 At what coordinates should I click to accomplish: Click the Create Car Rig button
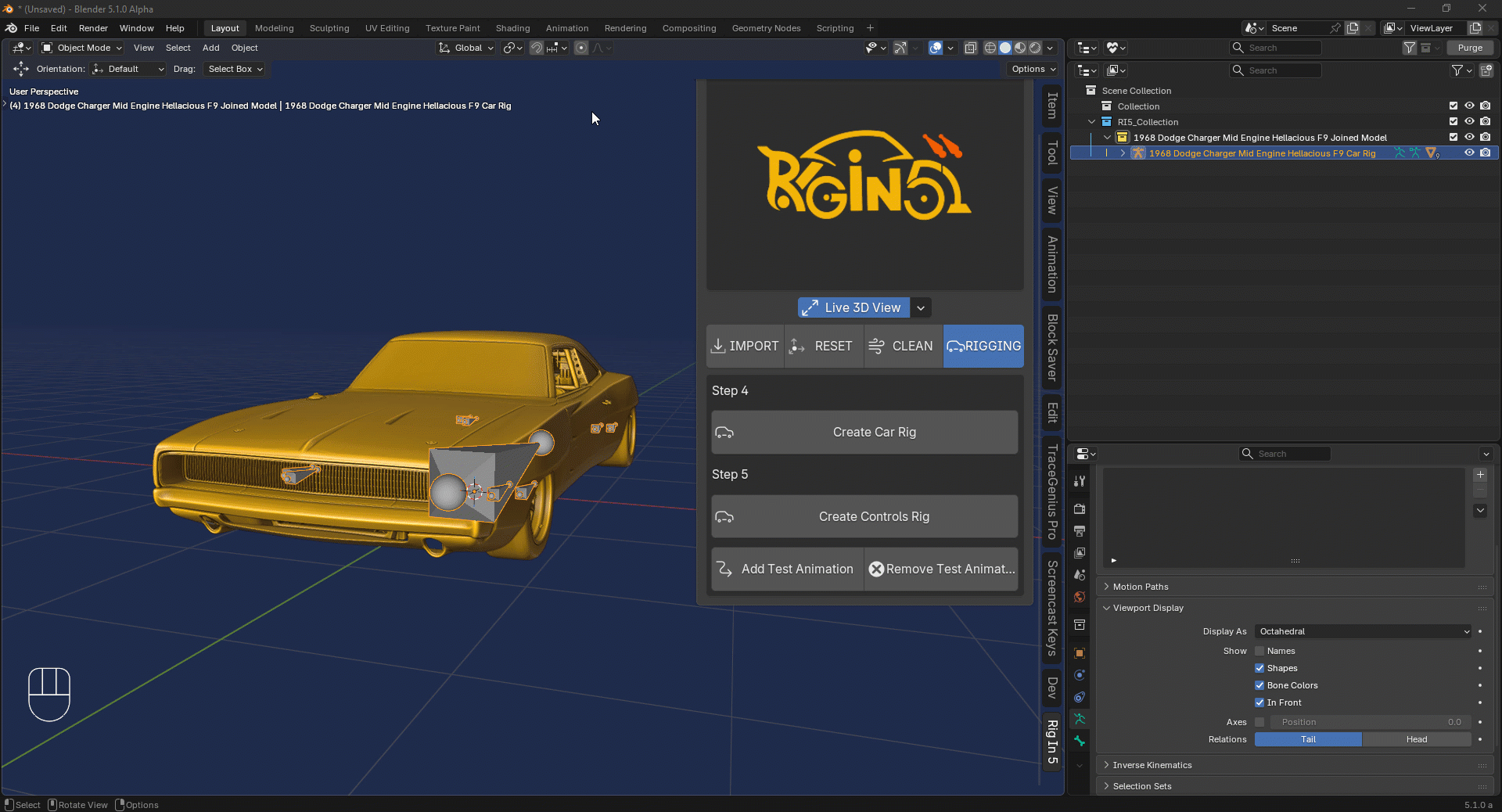tap(864, 433)
